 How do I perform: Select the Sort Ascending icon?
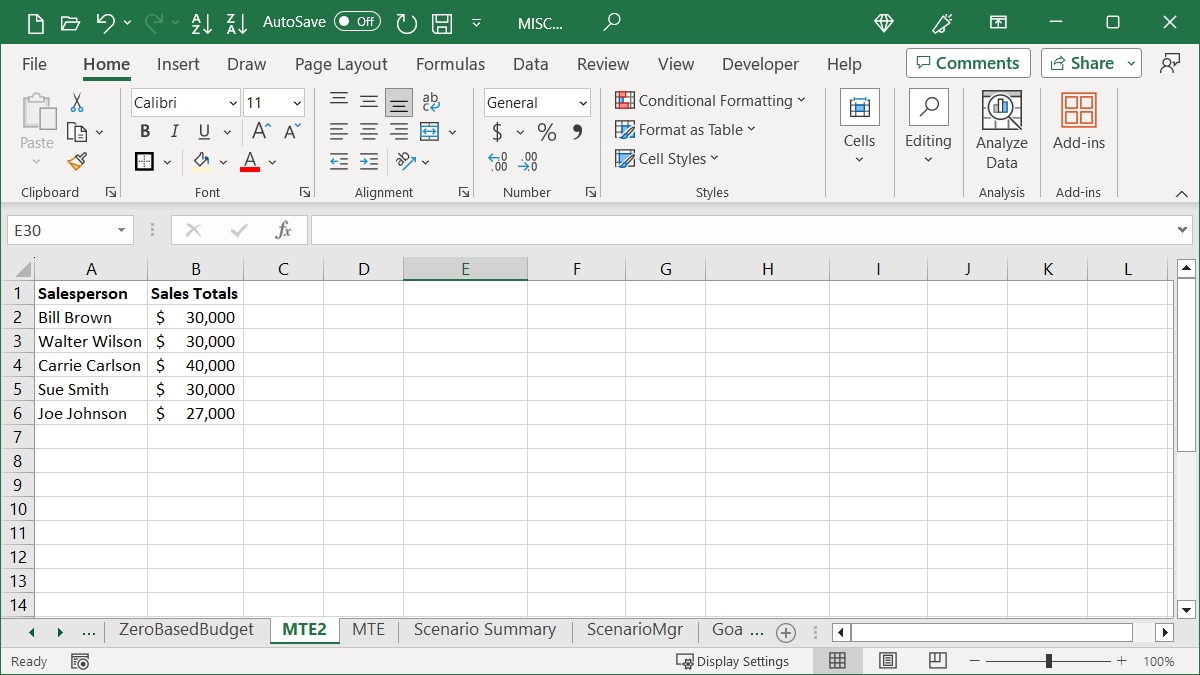(202, 23)
